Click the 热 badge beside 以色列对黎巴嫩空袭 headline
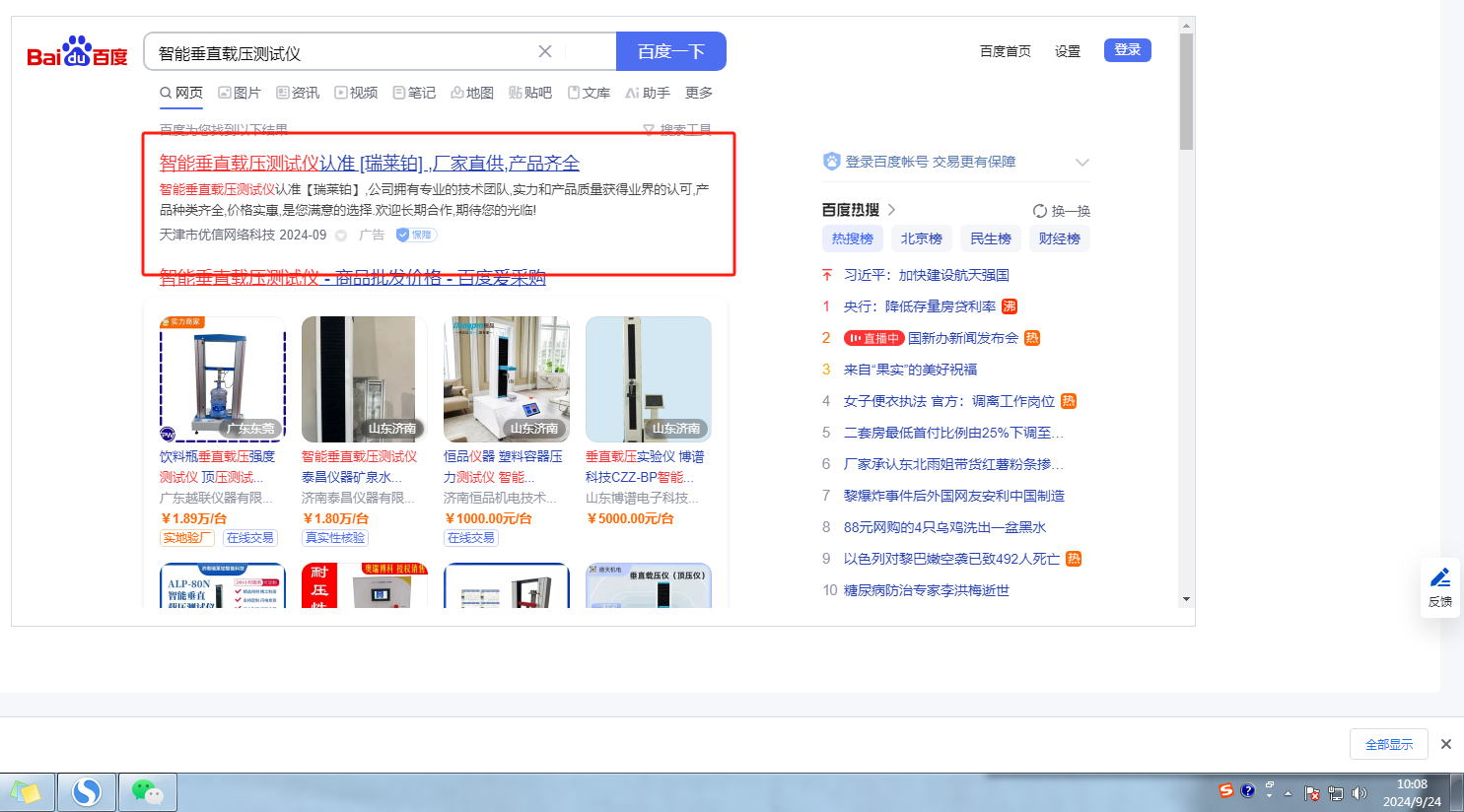This screenshot has height=812, width=1464. tap(1074, 559)
